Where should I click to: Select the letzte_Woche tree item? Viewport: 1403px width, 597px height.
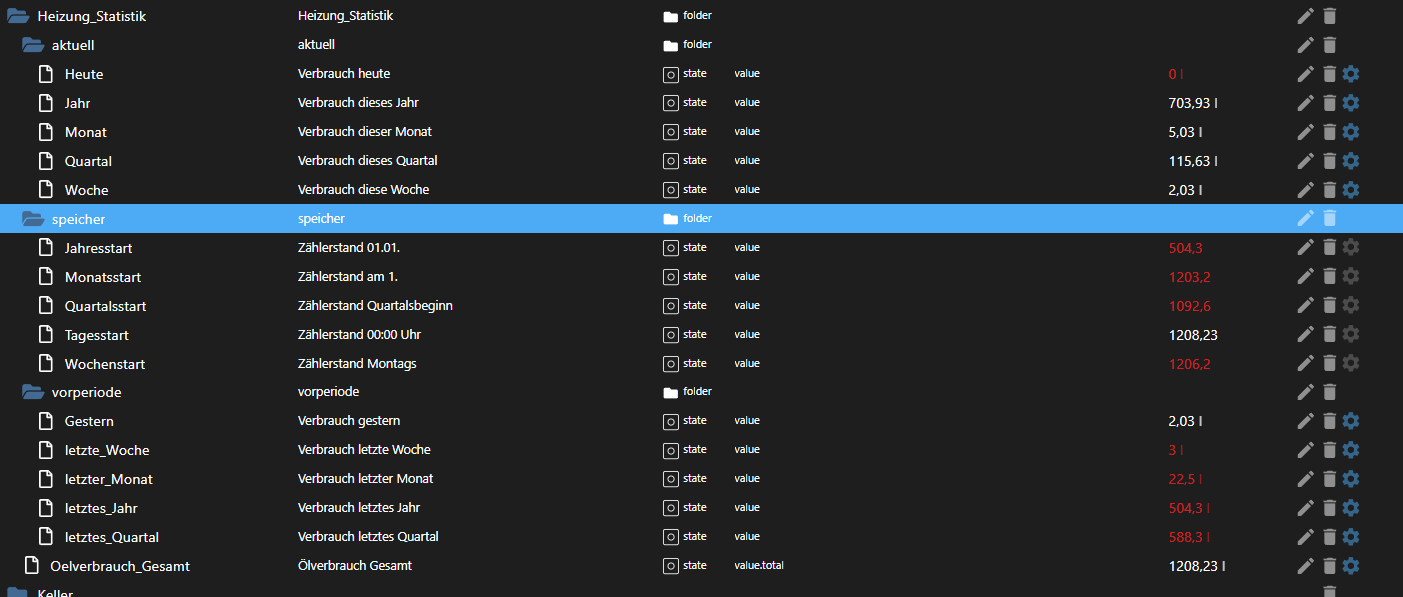tap(107, 451)
